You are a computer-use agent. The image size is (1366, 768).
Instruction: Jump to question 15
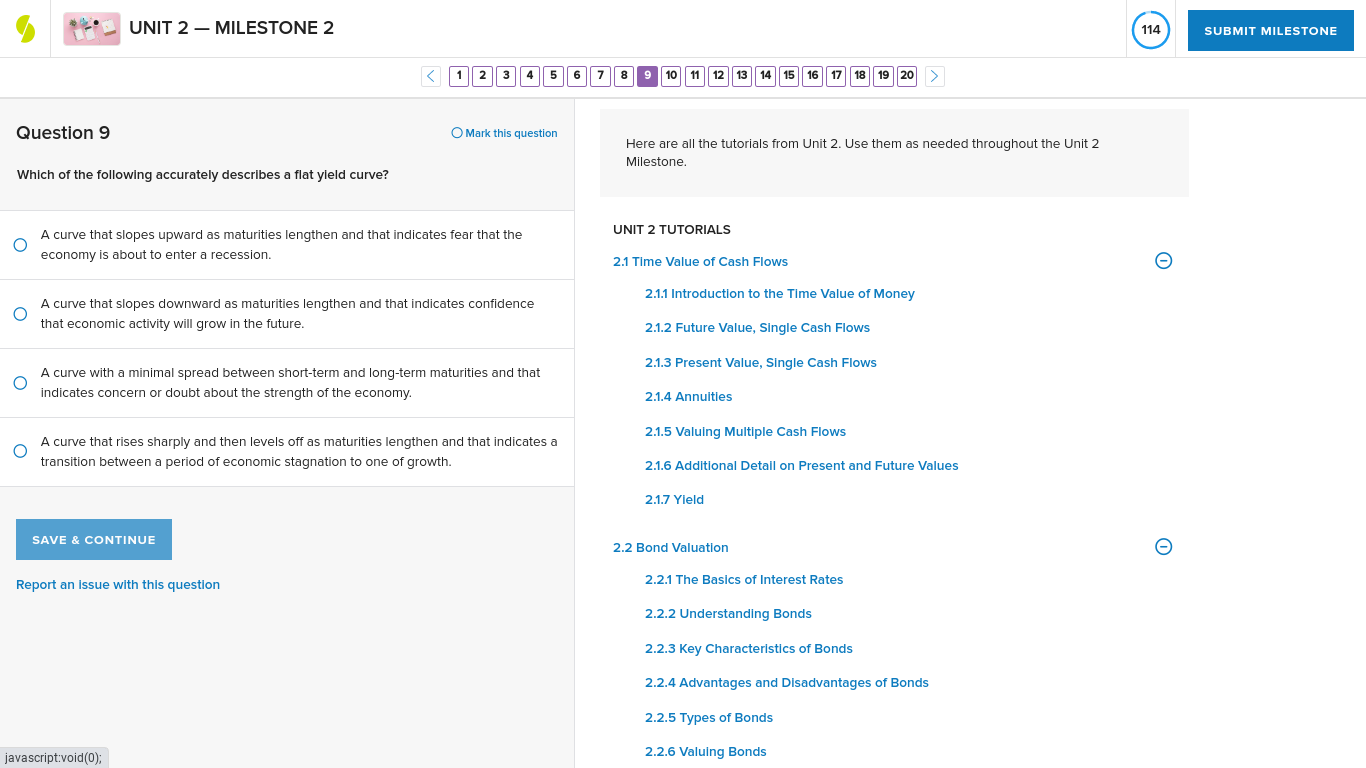[x=789, y=76]
